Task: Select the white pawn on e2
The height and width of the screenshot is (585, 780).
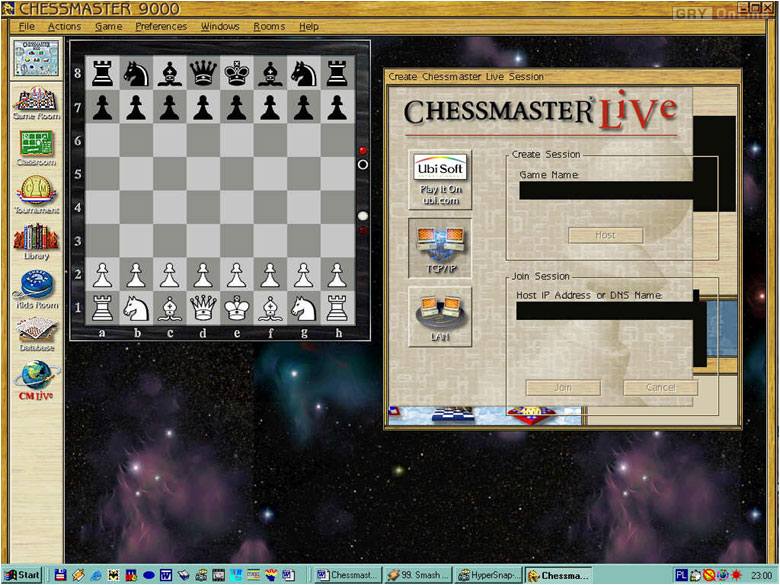Action: pyautogui.click(x=237, y=275)
